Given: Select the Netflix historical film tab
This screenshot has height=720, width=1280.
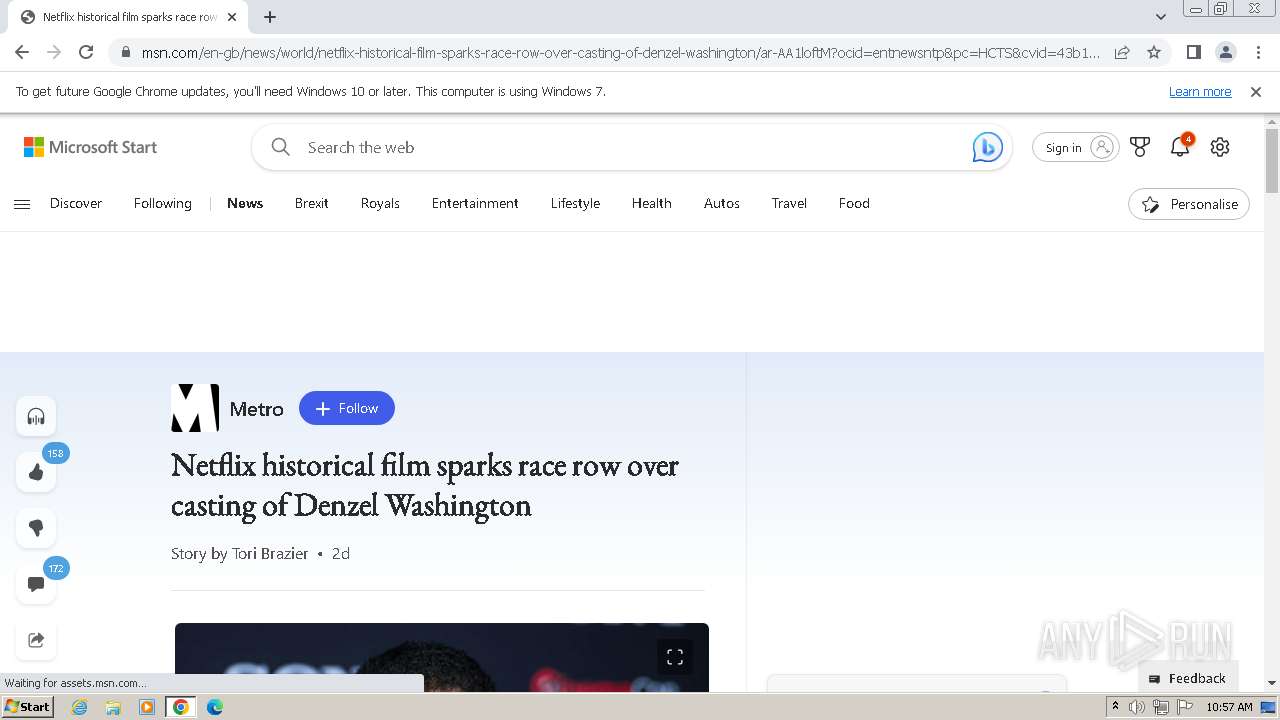Looking at the screenshot, I should [128, 17].
